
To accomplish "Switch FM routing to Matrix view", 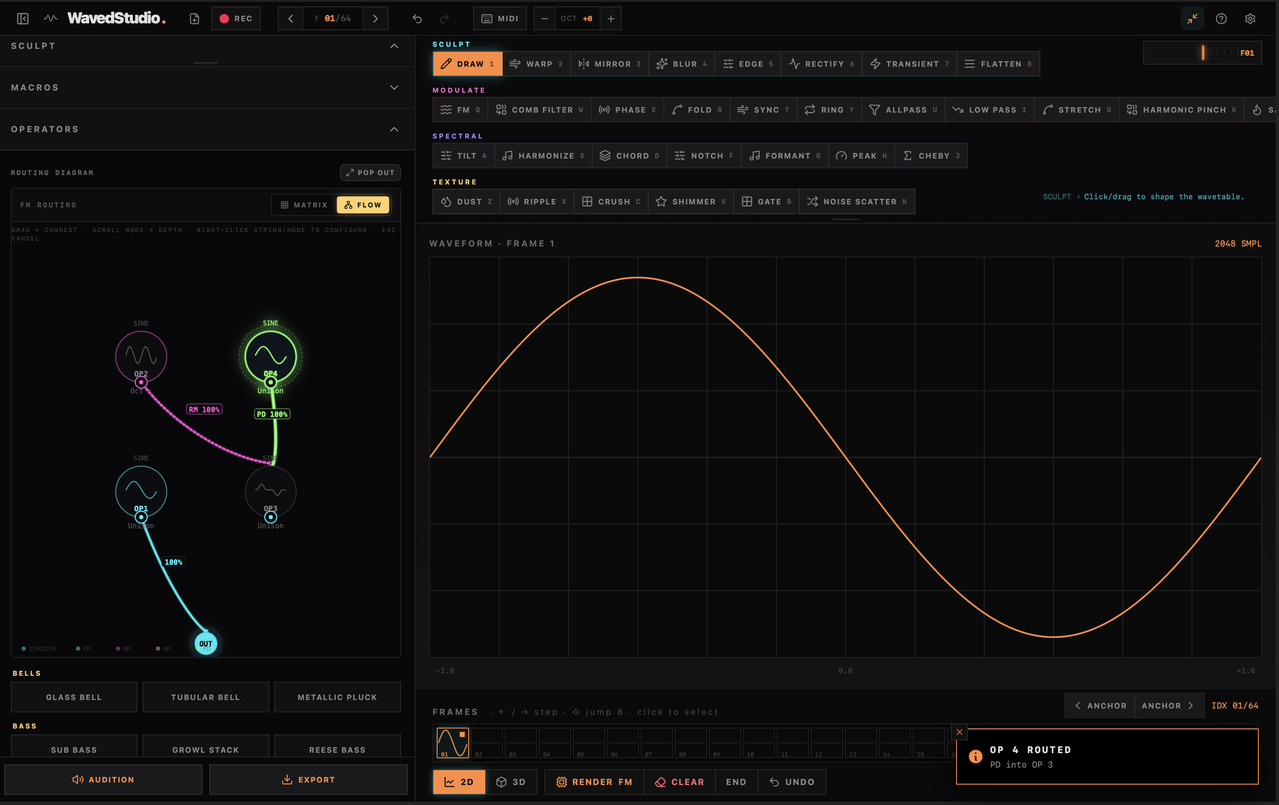I will [x=304, y=205].
